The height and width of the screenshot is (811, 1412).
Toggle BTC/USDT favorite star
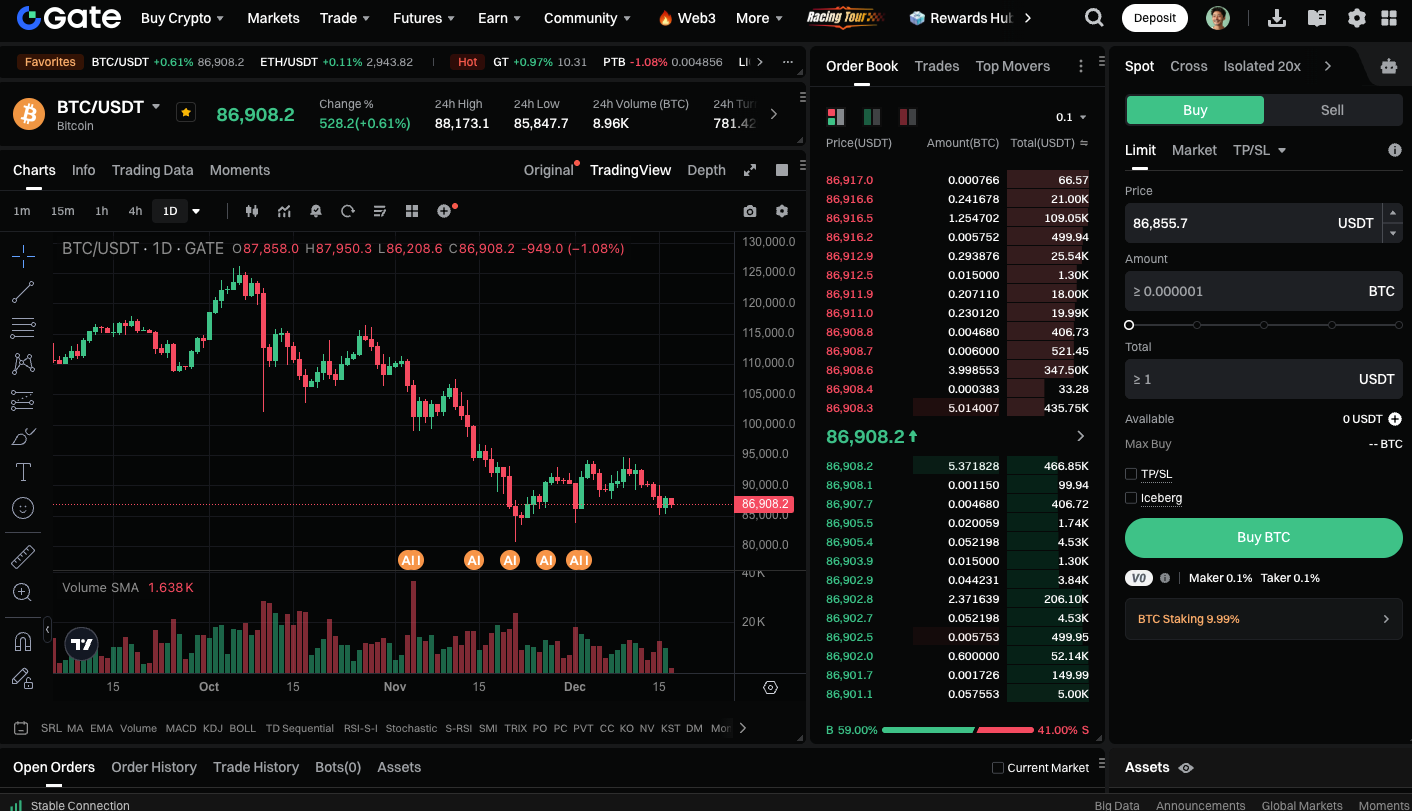pyautogui.click(x=186, y=112)
